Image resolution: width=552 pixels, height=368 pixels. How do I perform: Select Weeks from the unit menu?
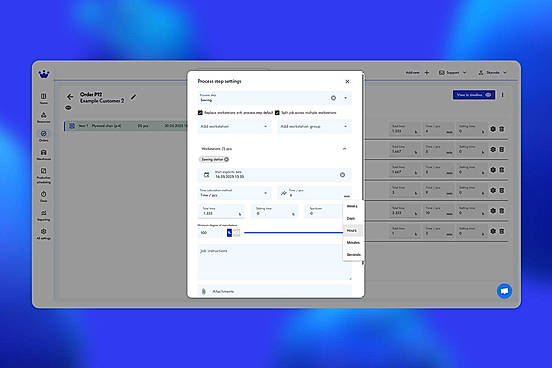352,206
